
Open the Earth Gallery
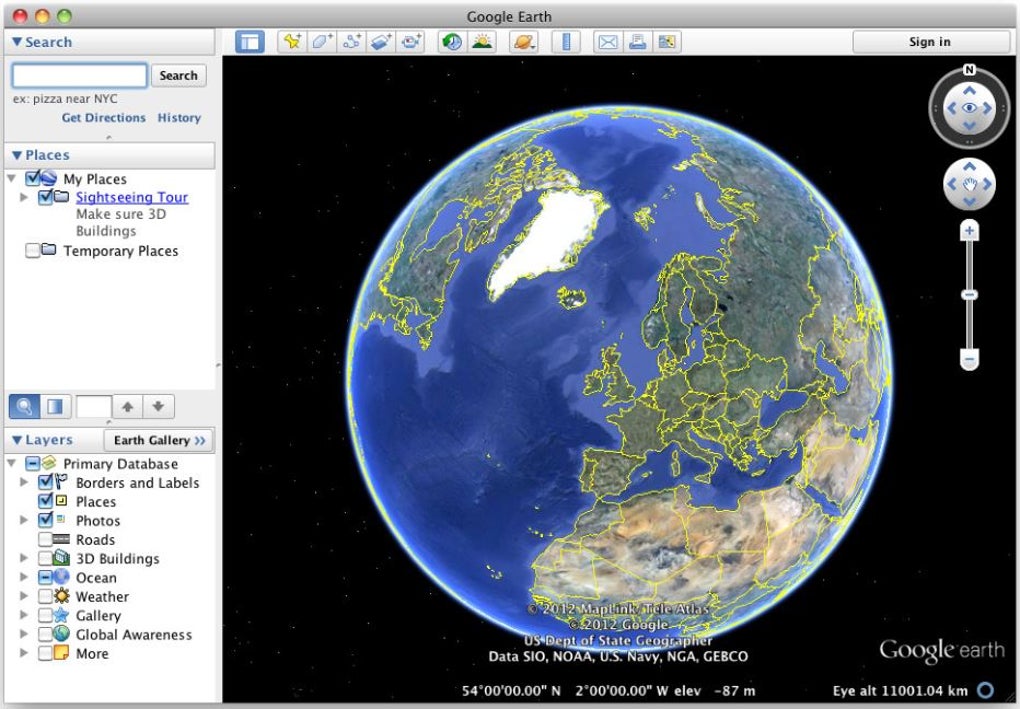[159, 440]
